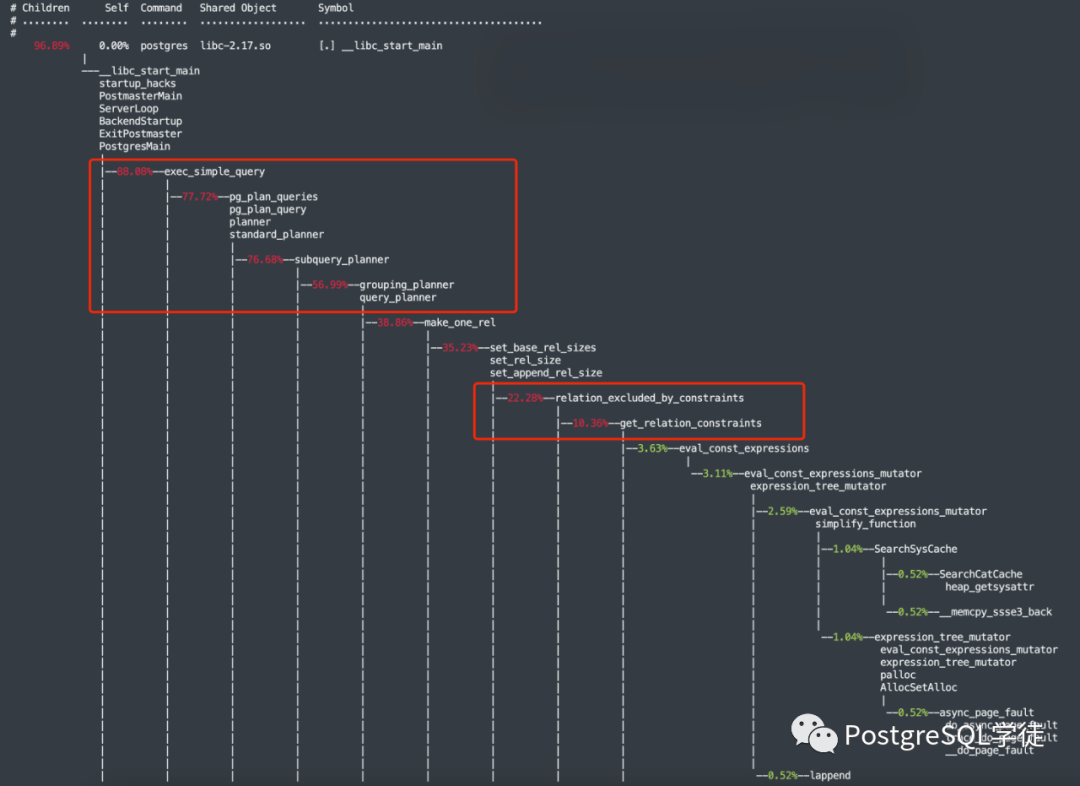Click the 38.86% percentage
Viewport: 1080px width, 786px height.
(395, 322)
